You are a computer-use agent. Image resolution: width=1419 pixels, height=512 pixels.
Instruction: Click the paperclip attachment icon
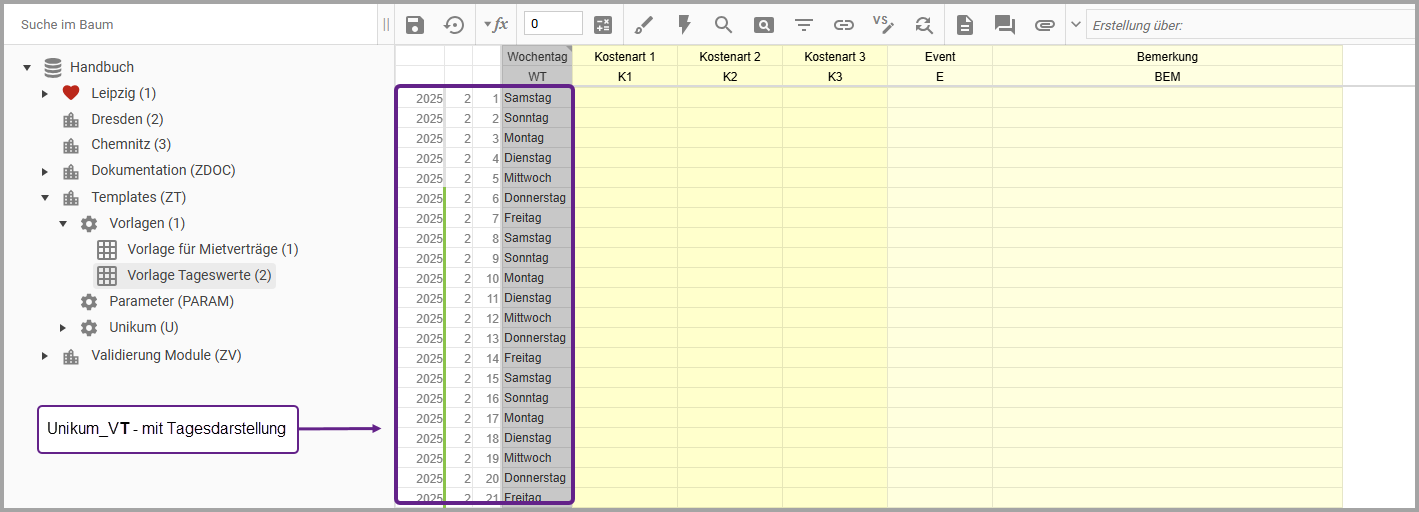click(x=1045, y=25)
